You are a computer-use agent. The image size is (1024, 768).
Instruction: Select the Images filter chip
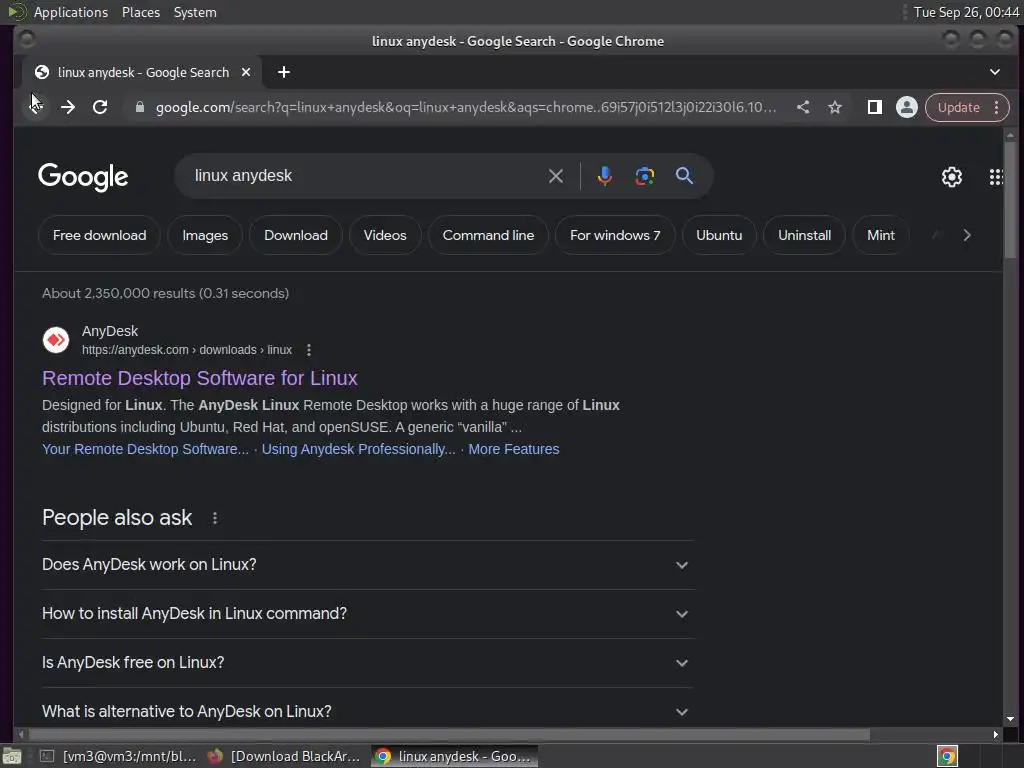coord(205,235)
